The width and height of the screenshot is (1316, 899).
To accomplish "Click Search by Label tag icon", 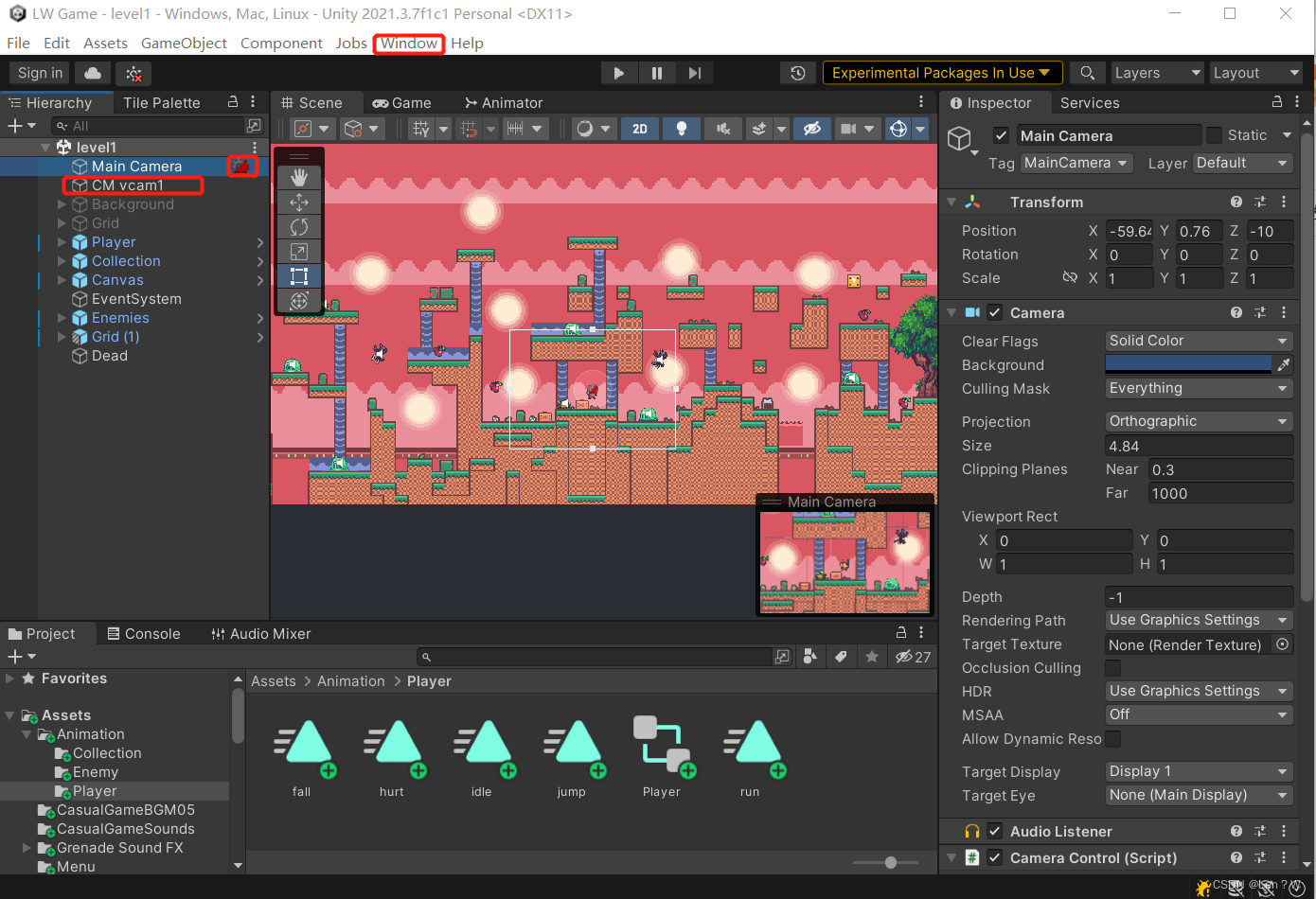I will click(841, 656).
